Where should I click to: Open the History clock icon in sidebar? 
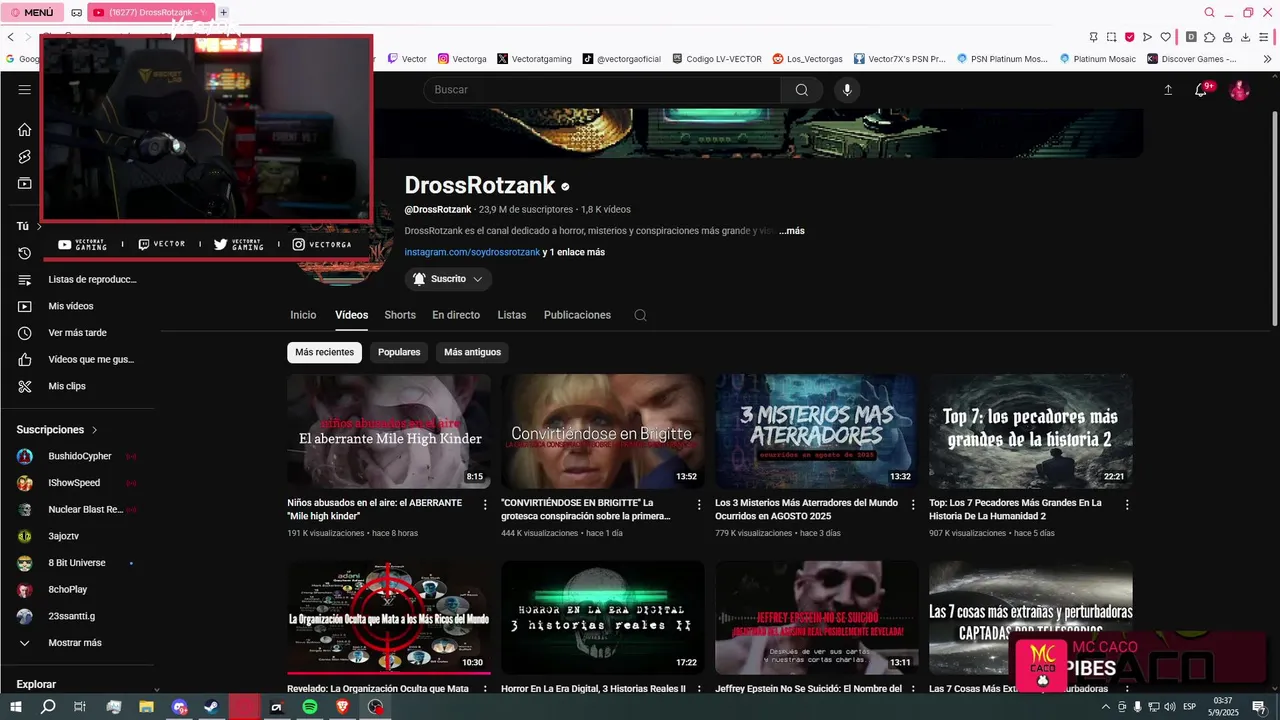click(25, 253)
